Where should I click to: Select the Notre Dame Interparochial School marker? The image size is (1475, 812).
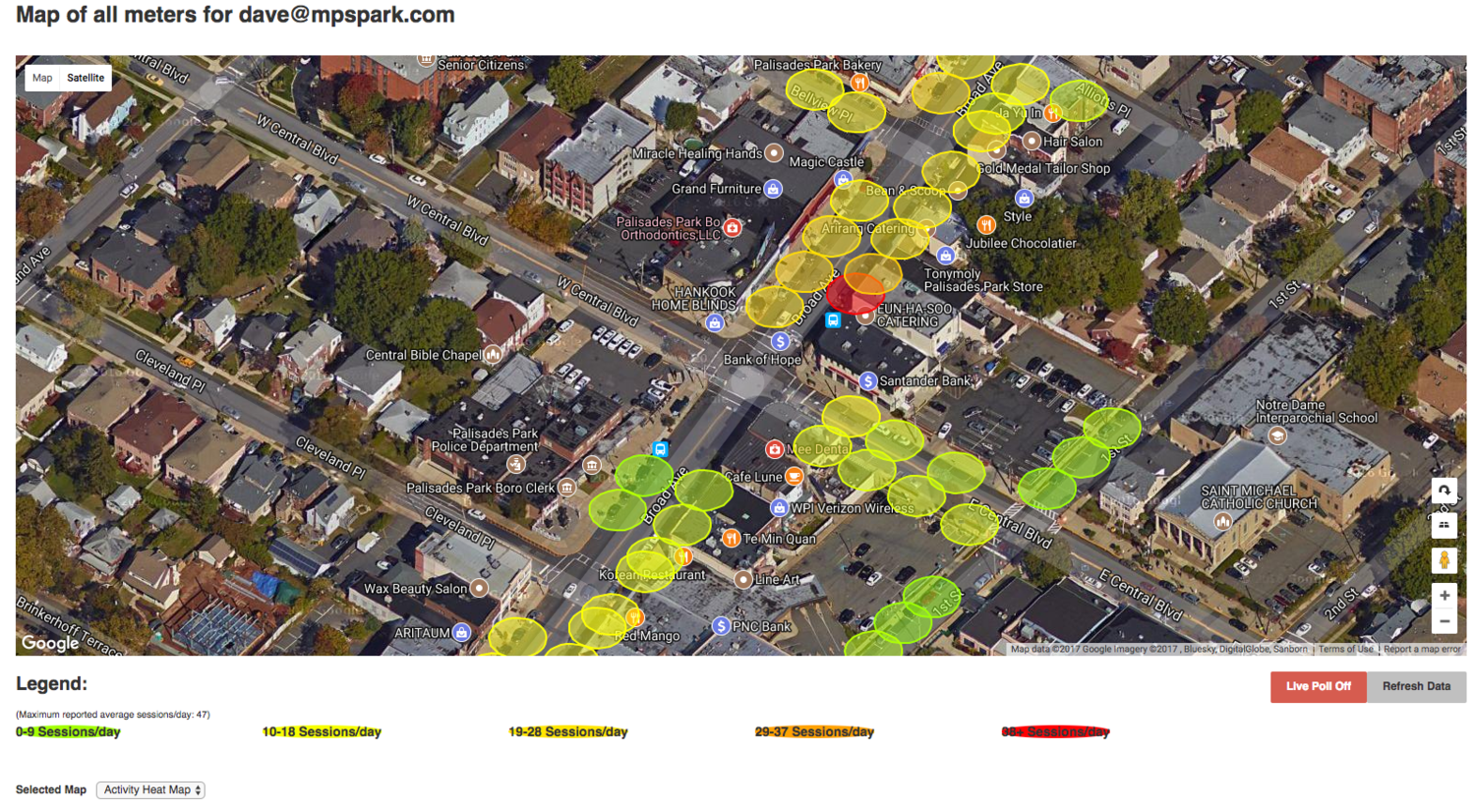pyautogui.click(x=1277, y=435)
